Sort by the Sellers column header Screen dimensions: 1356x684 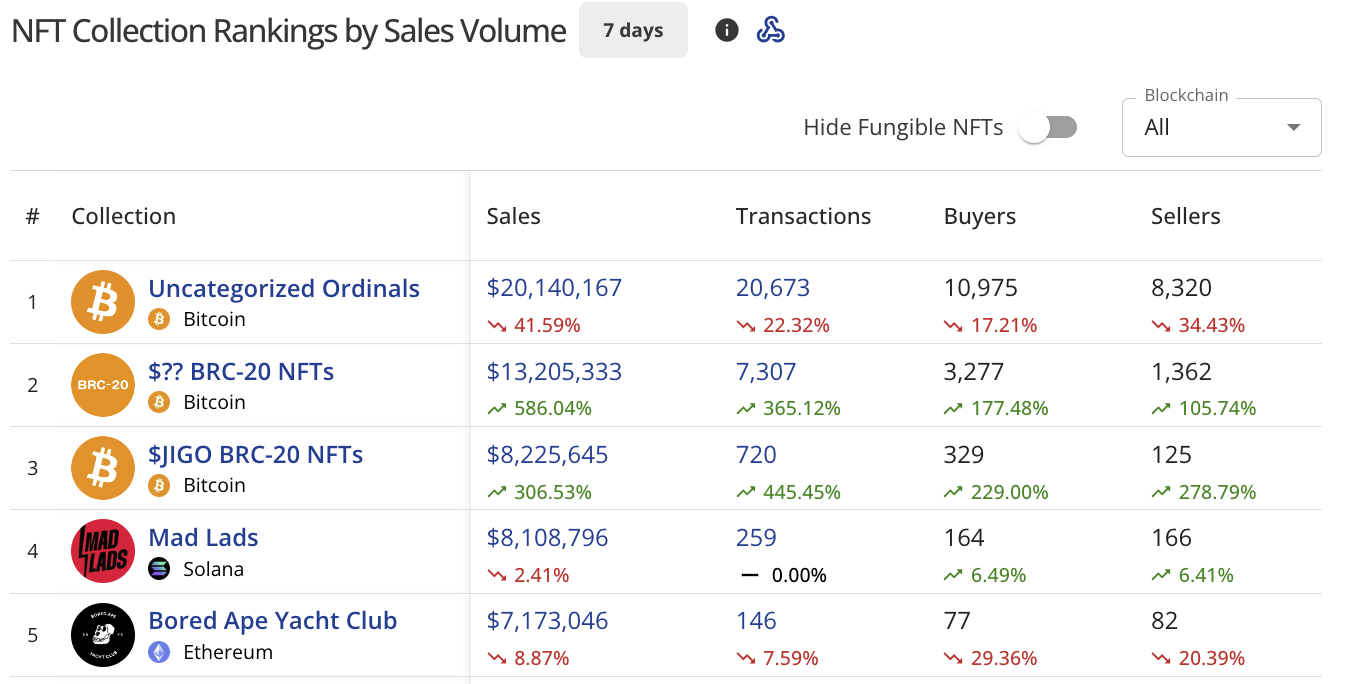(1186, 216)
